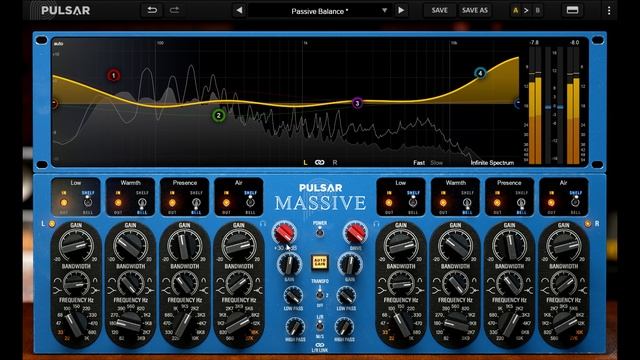Flip the L/R to M/S mode switch

[320, 326]
